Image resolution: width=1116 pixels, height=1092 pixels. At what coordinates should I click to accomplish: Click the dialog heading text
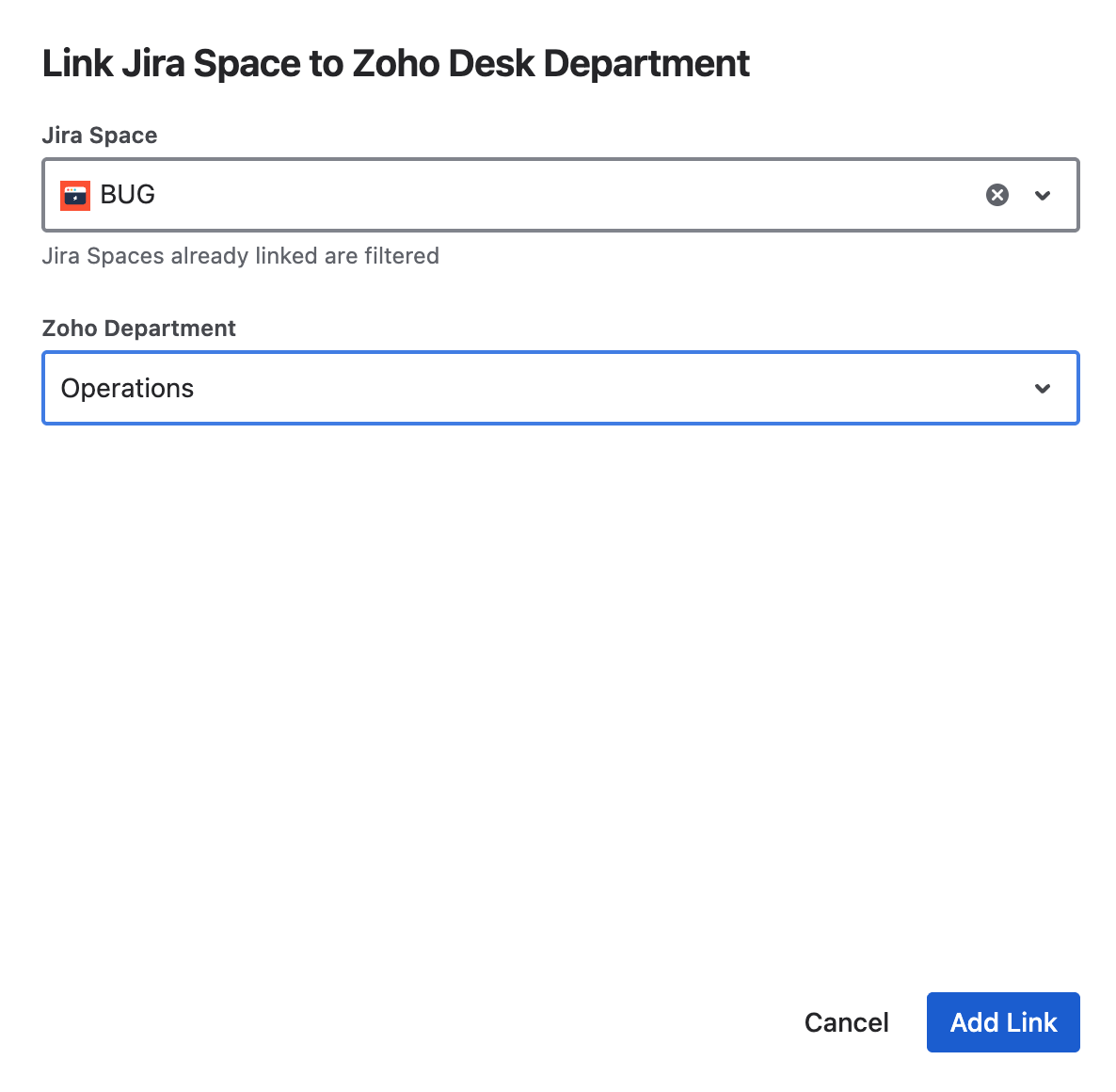[395, 64]
